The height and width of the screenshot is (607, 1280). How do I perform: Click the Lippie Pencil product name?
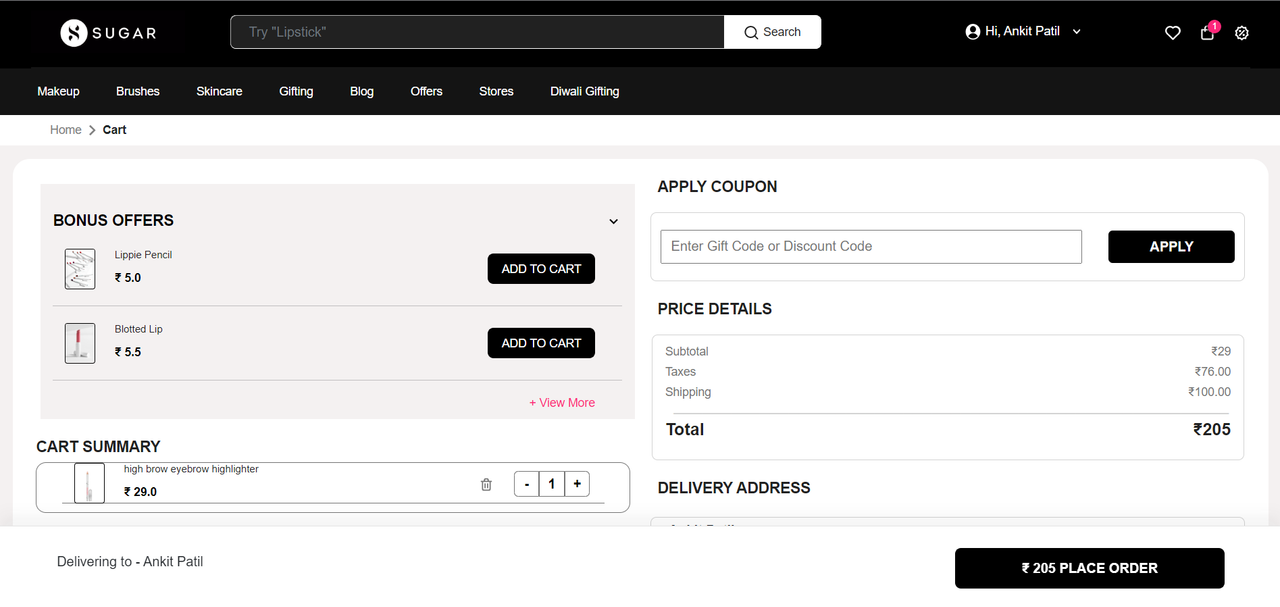[143, 255]
